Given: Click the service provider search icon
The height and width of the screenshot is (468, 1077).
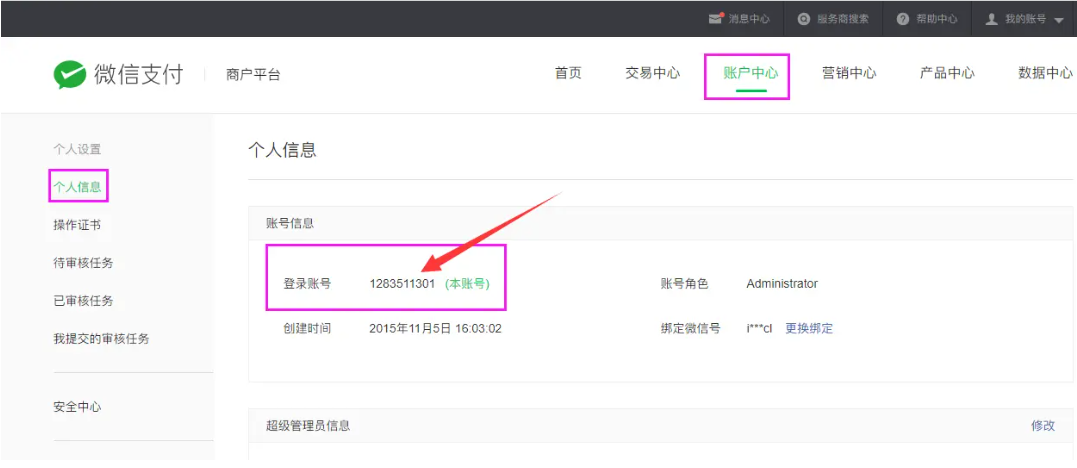Looking at the screenshot, I should (x=804, y=19).
